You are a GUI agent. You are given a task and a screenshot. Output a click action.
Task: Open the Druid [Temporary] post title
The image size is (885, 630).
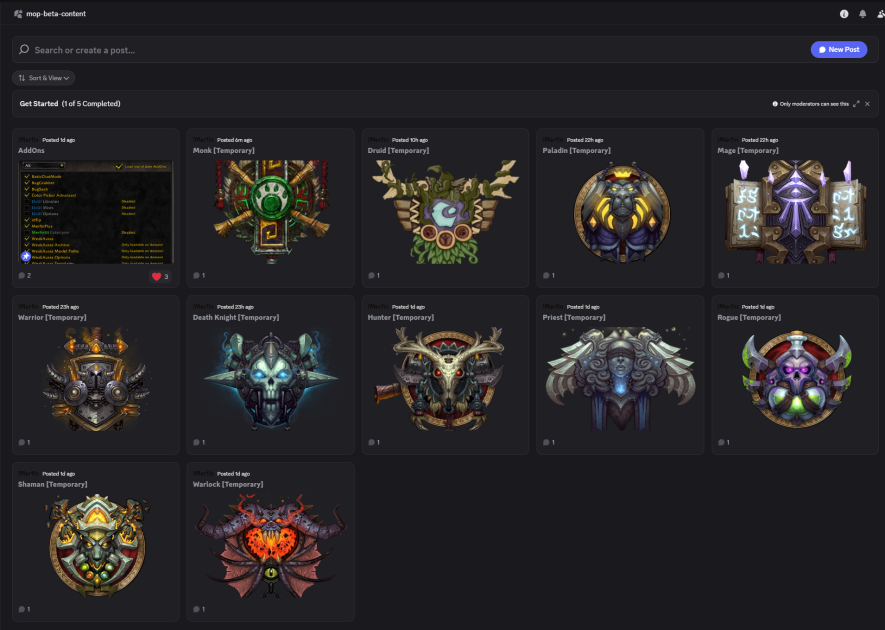pyautogui.click(x=398, y=151)
